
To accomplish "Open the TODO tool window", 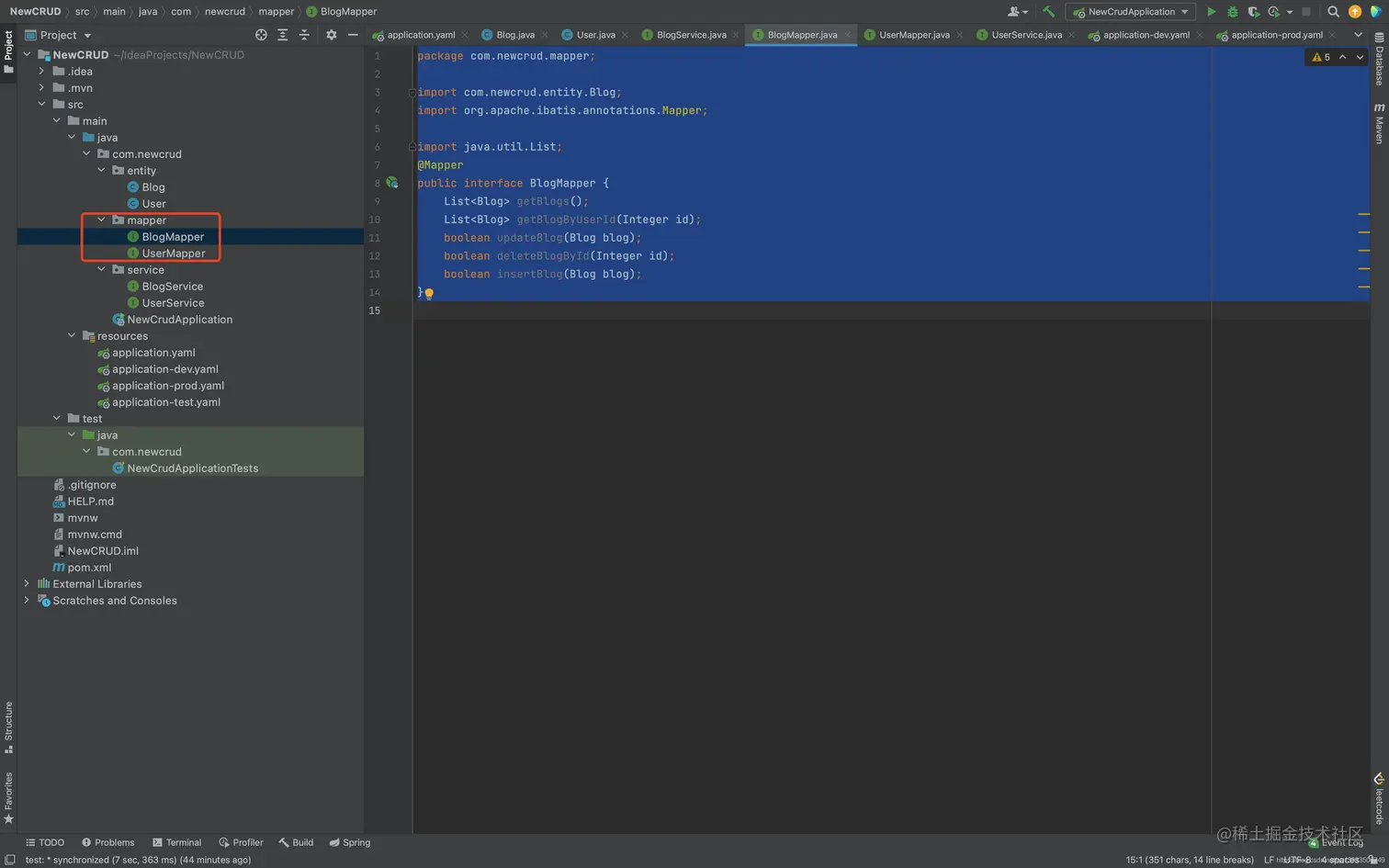I will pos(45,842).
